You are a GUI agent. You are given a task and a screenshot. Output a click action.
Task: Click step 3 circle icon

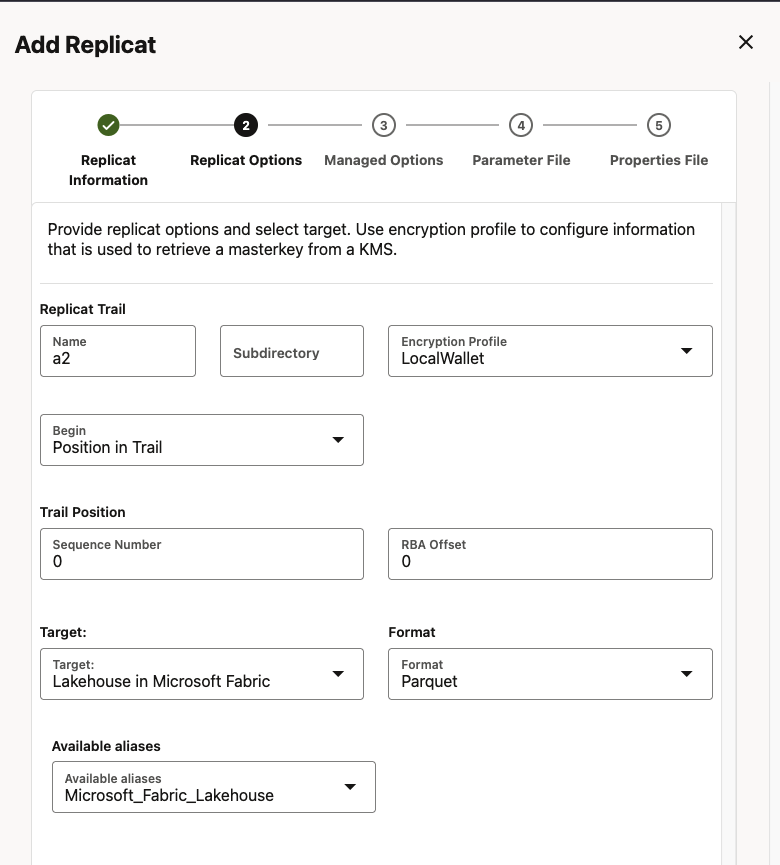[x=383, y=125]
